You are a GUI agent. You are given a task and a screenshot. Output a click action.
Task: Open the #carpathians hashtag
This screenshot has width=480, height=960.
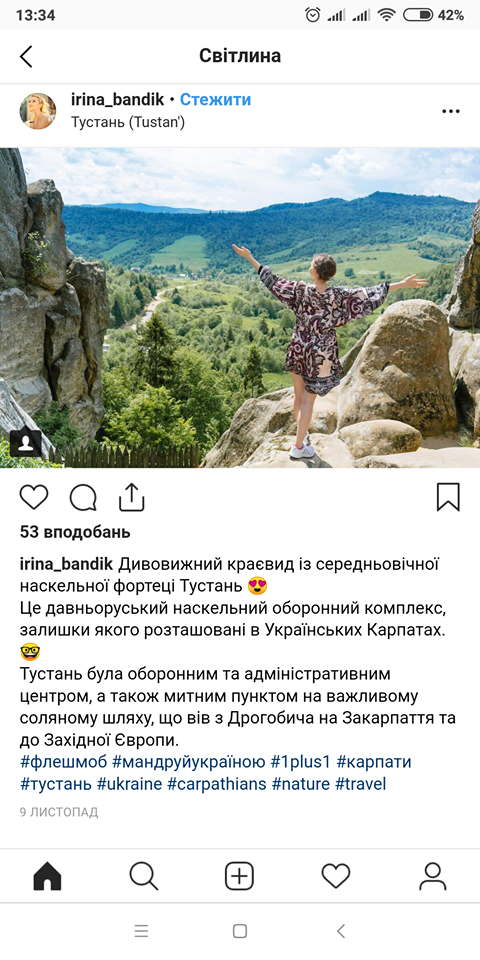point(217,784)
